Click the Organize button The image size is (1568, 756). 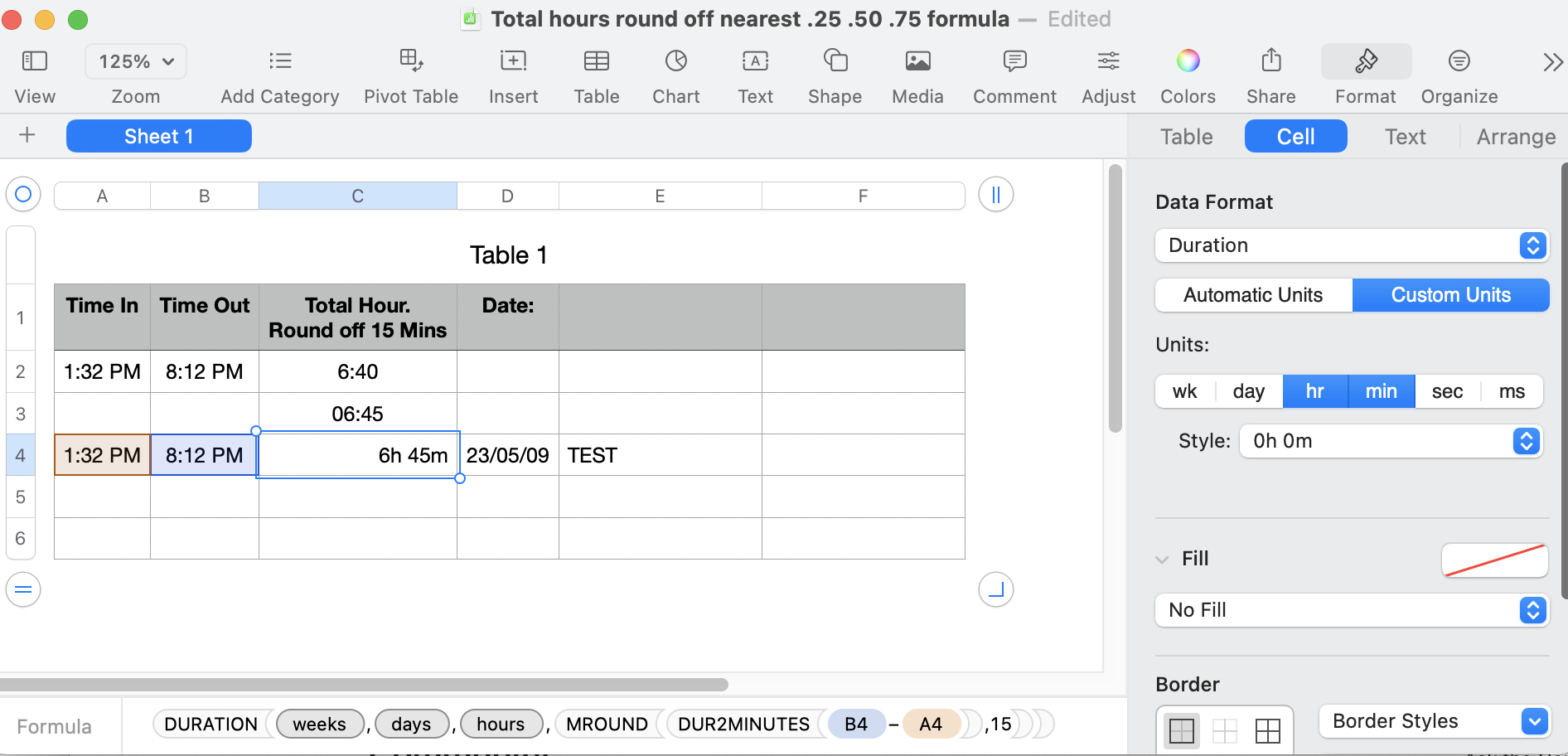(1459, 75)
